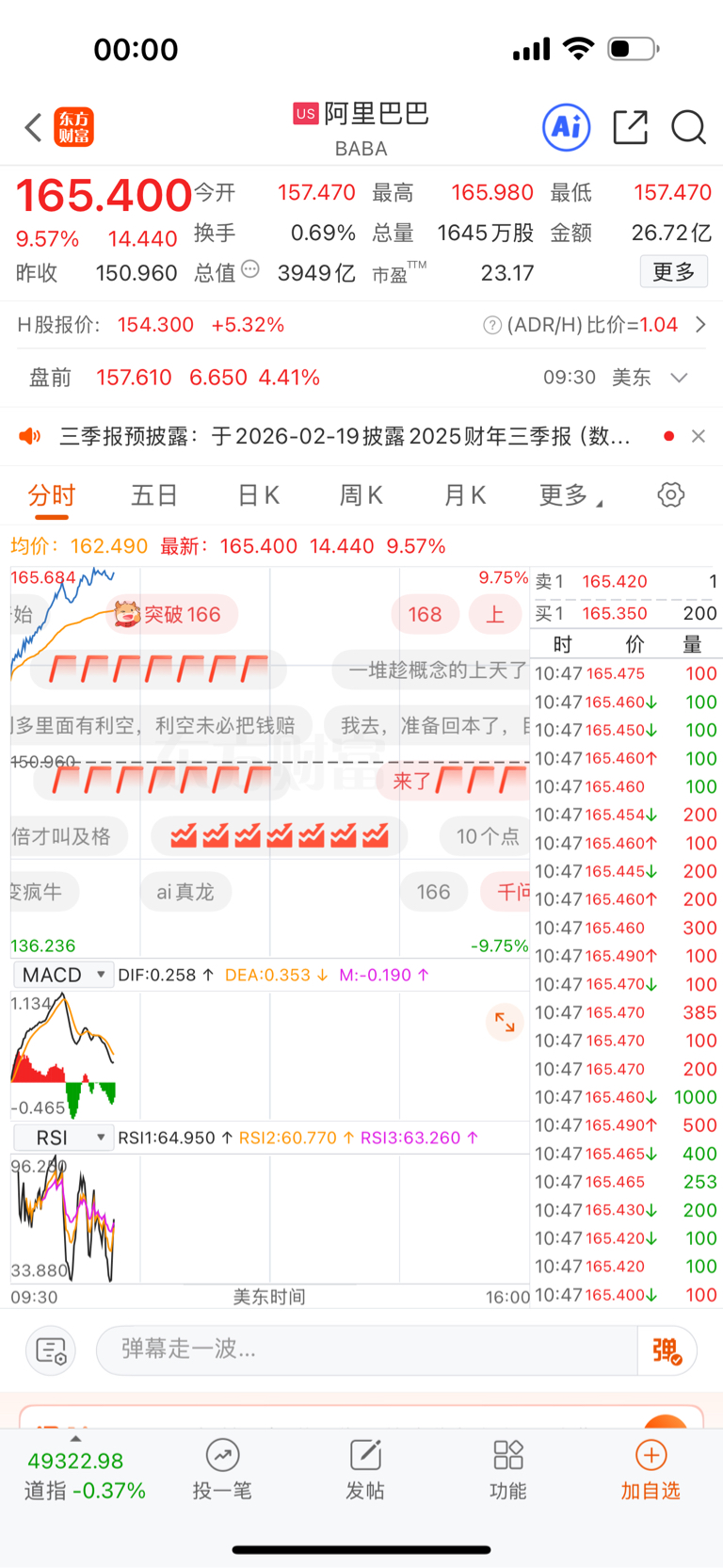Tap the trade row with volume 385

click(x=626, y=1012)
